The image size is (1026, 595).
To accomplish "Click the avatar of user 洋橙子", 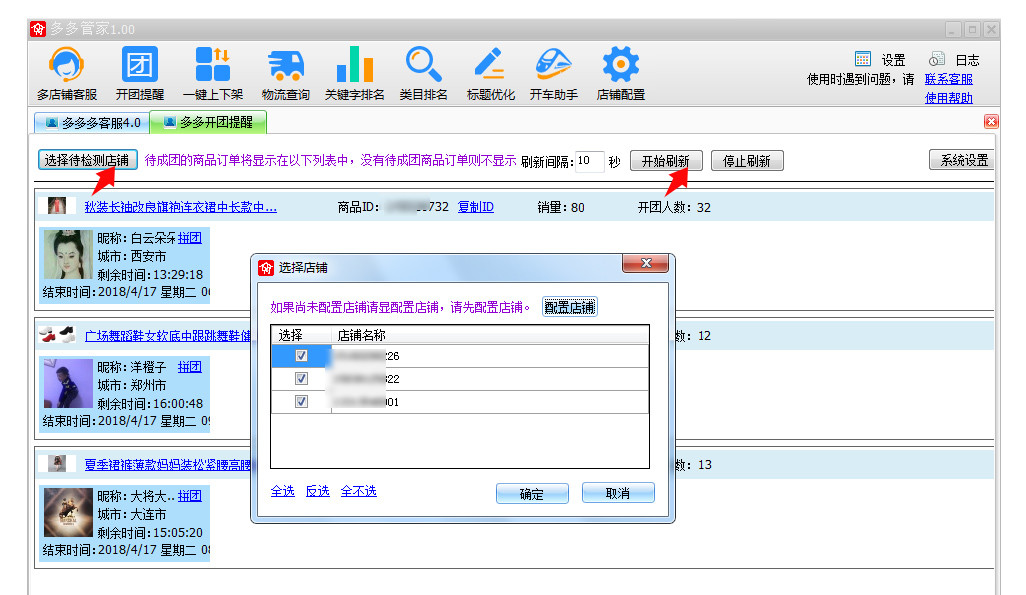I will click(x=68, y=384).
